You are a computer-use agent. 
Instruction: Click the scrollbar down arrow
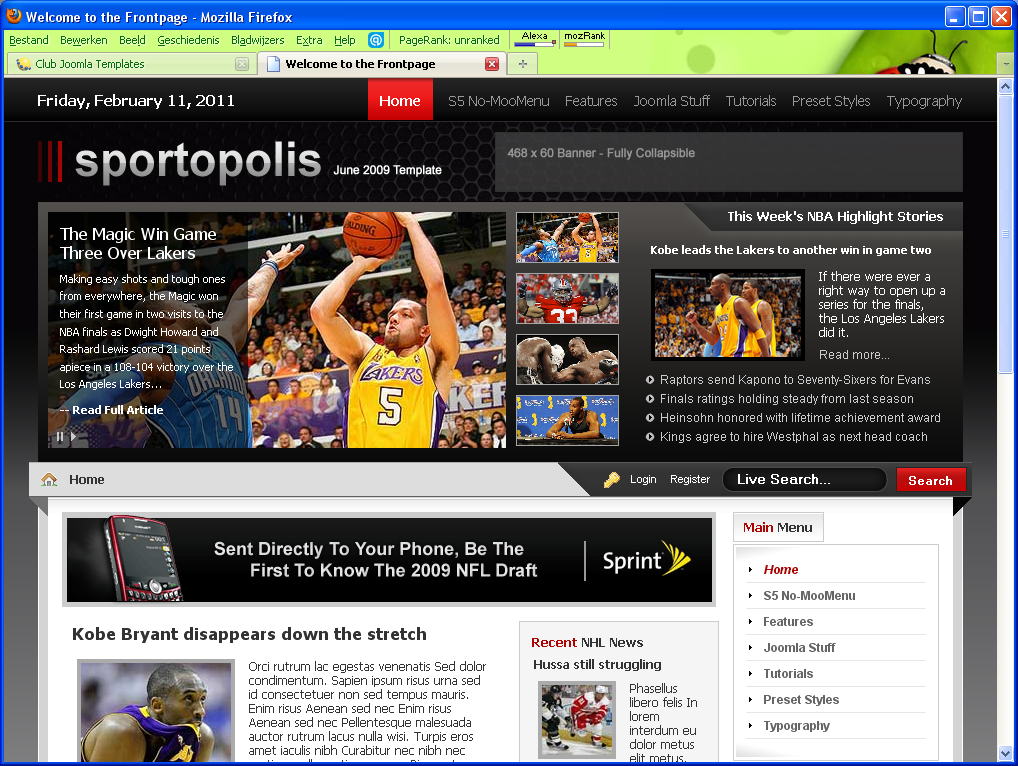click(x=1006, y=754)
